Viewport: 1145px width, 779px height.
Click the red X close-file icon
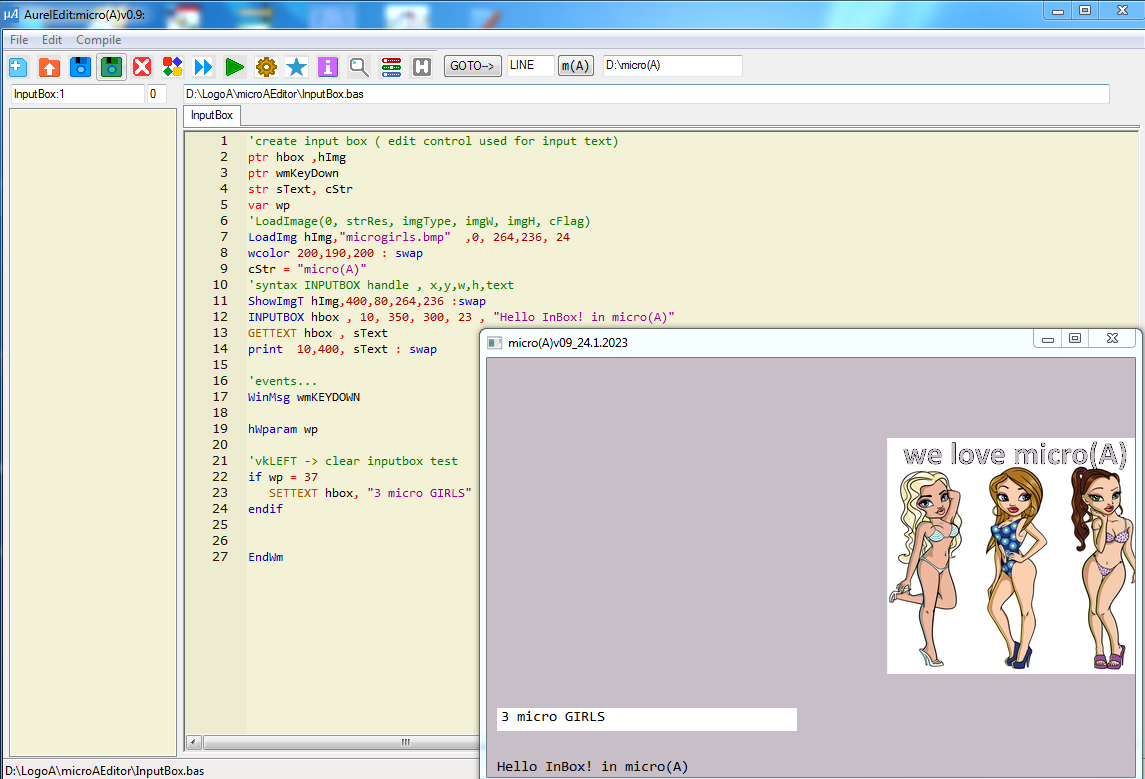click(x=142, y=67)
